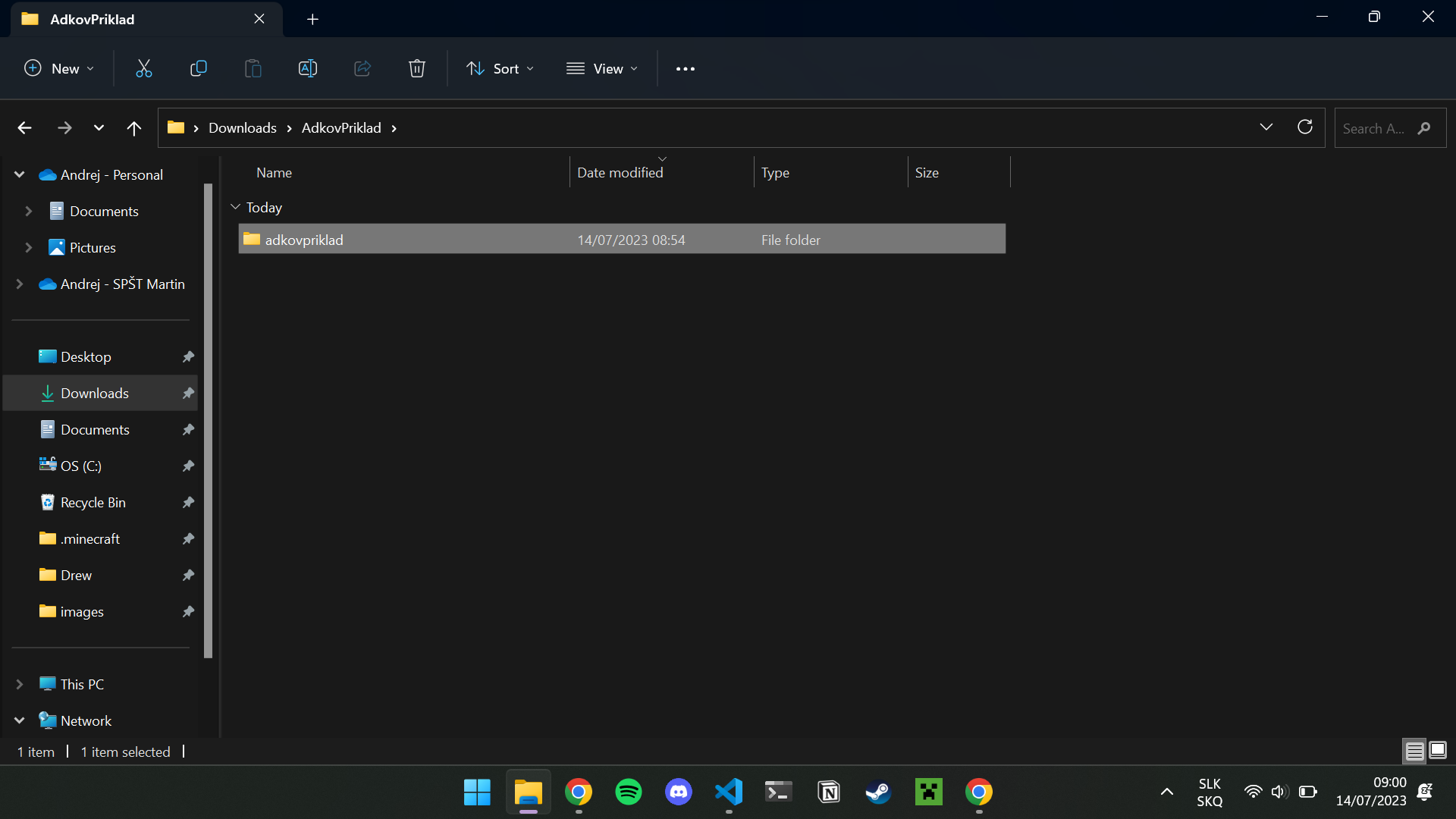Click the chevron after AdkovPriklad breadcrumb
The image size is (1456, 819).
tap(394, 128)
